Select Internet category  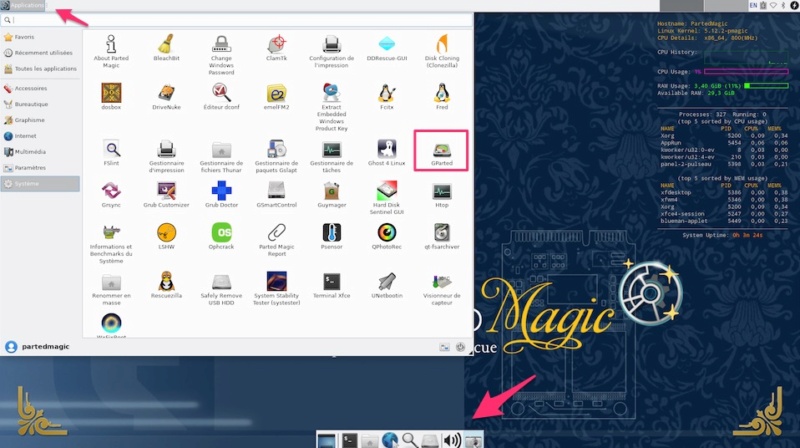tap(40, 136)
